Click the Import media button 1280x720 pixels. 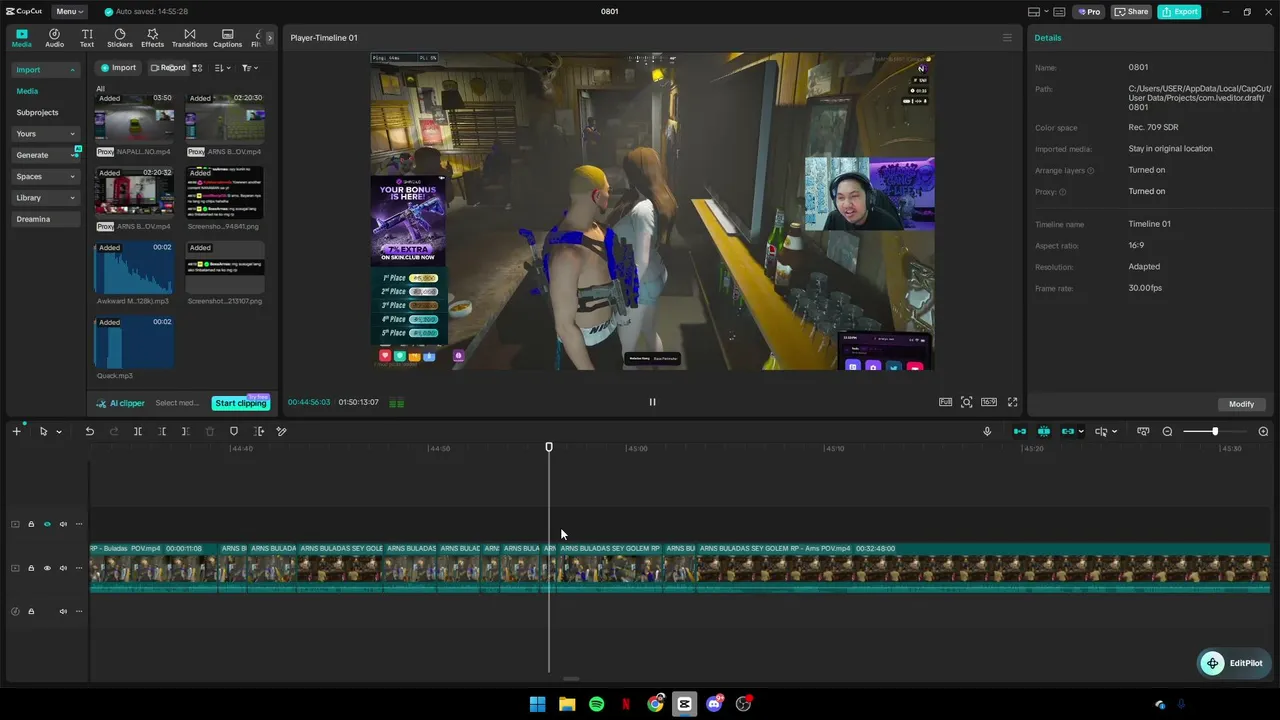pyautogui.click(x=118, y=68)
